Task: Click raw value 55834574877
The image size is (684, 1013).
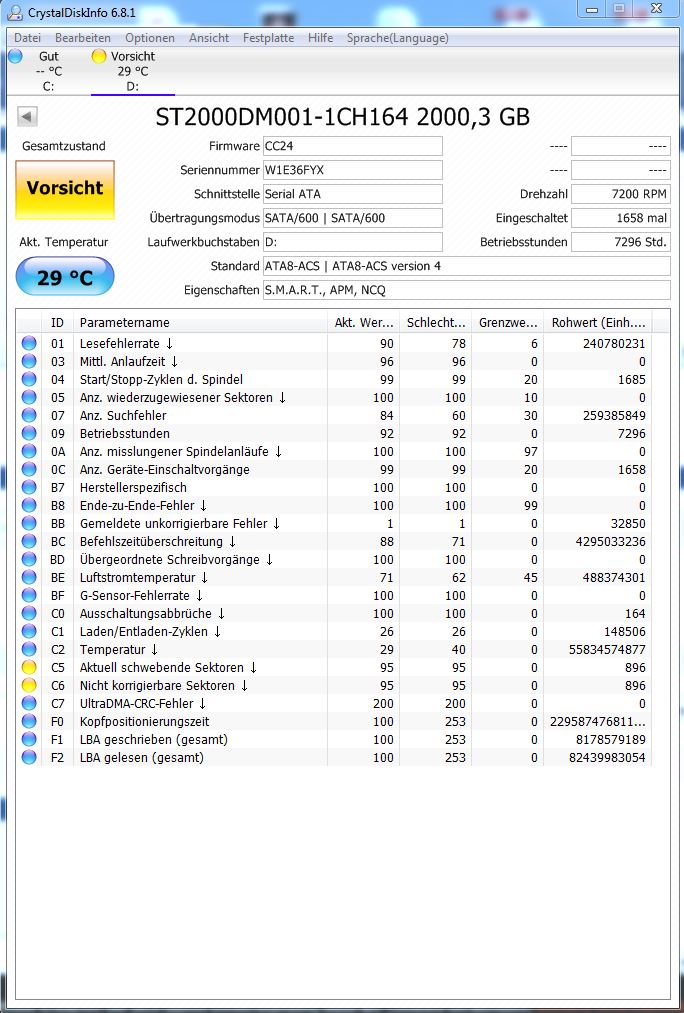Action: [606, 649]
